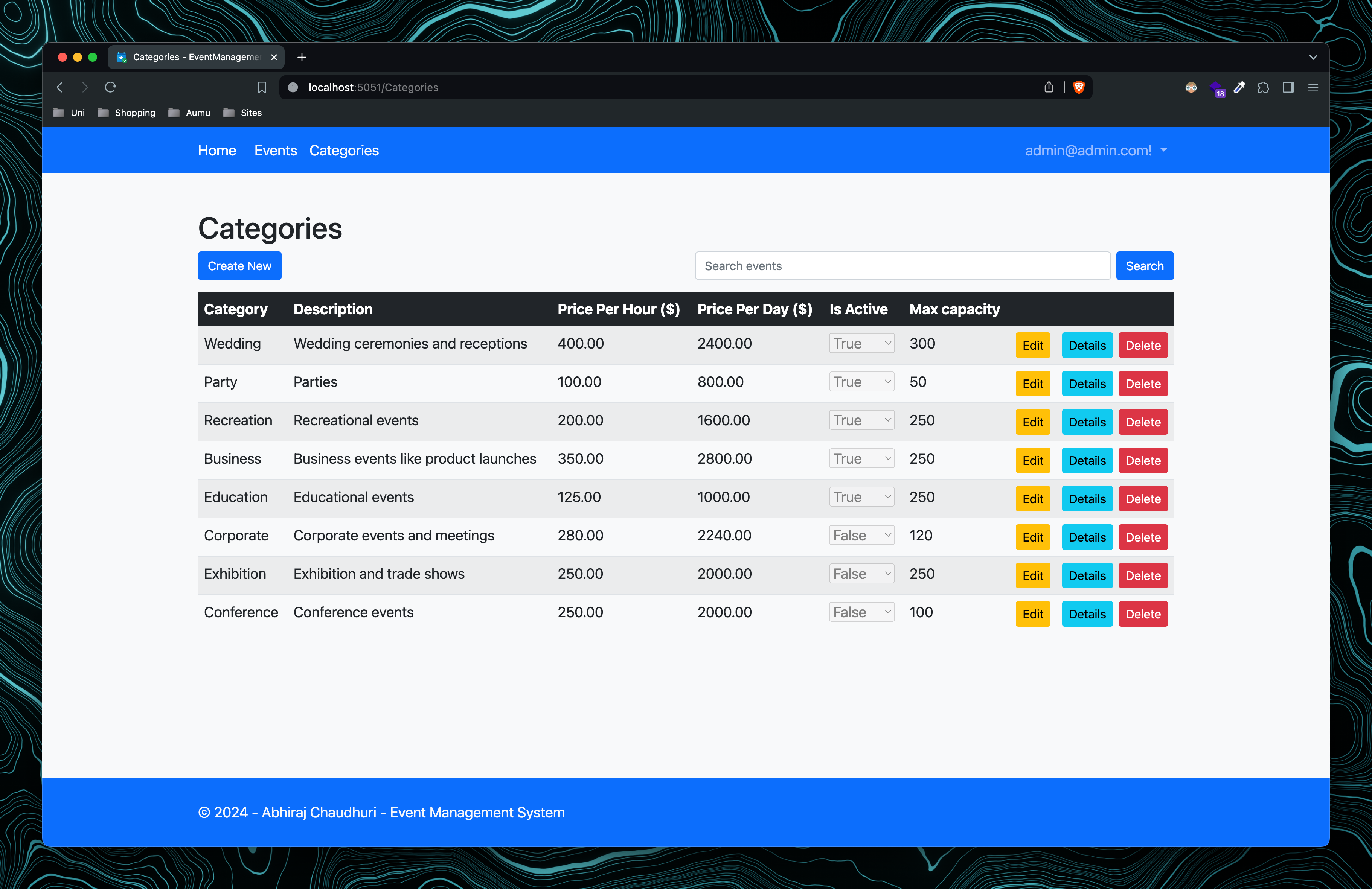Go back with the back arrow

pos(59,87)
